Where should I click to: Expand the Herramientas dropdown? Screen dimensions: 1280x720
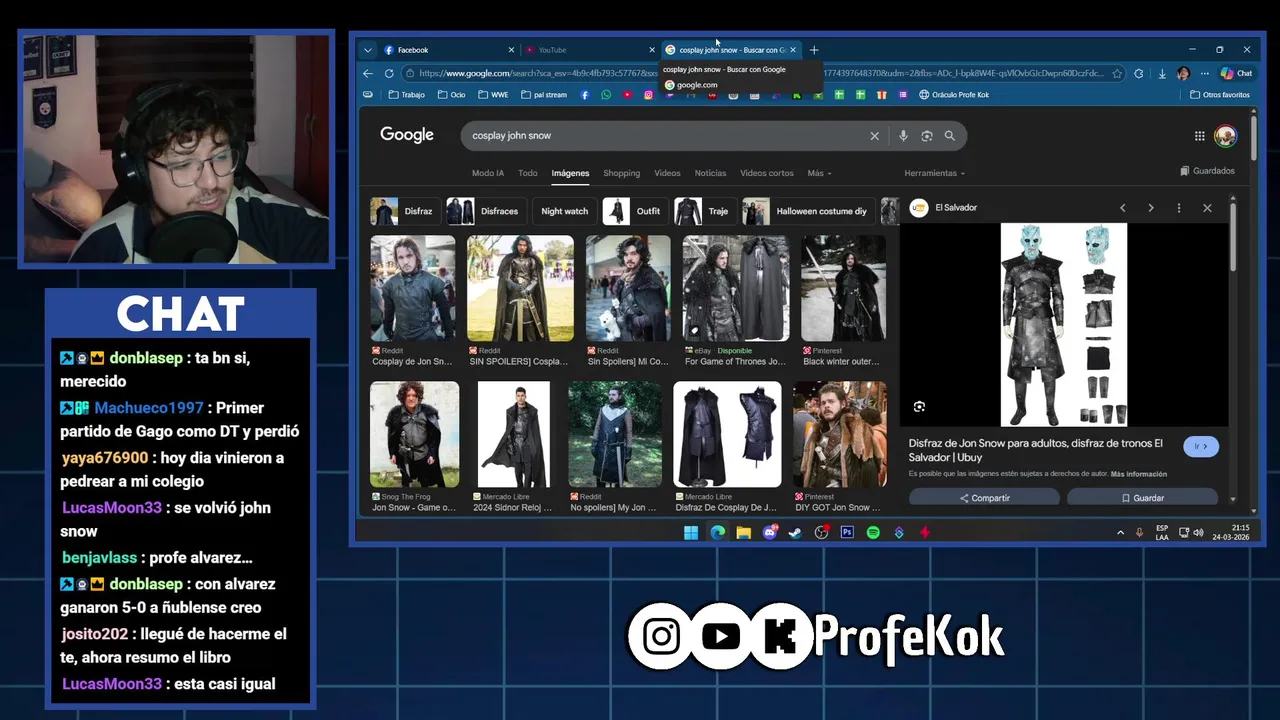click(x=934, y=173)
